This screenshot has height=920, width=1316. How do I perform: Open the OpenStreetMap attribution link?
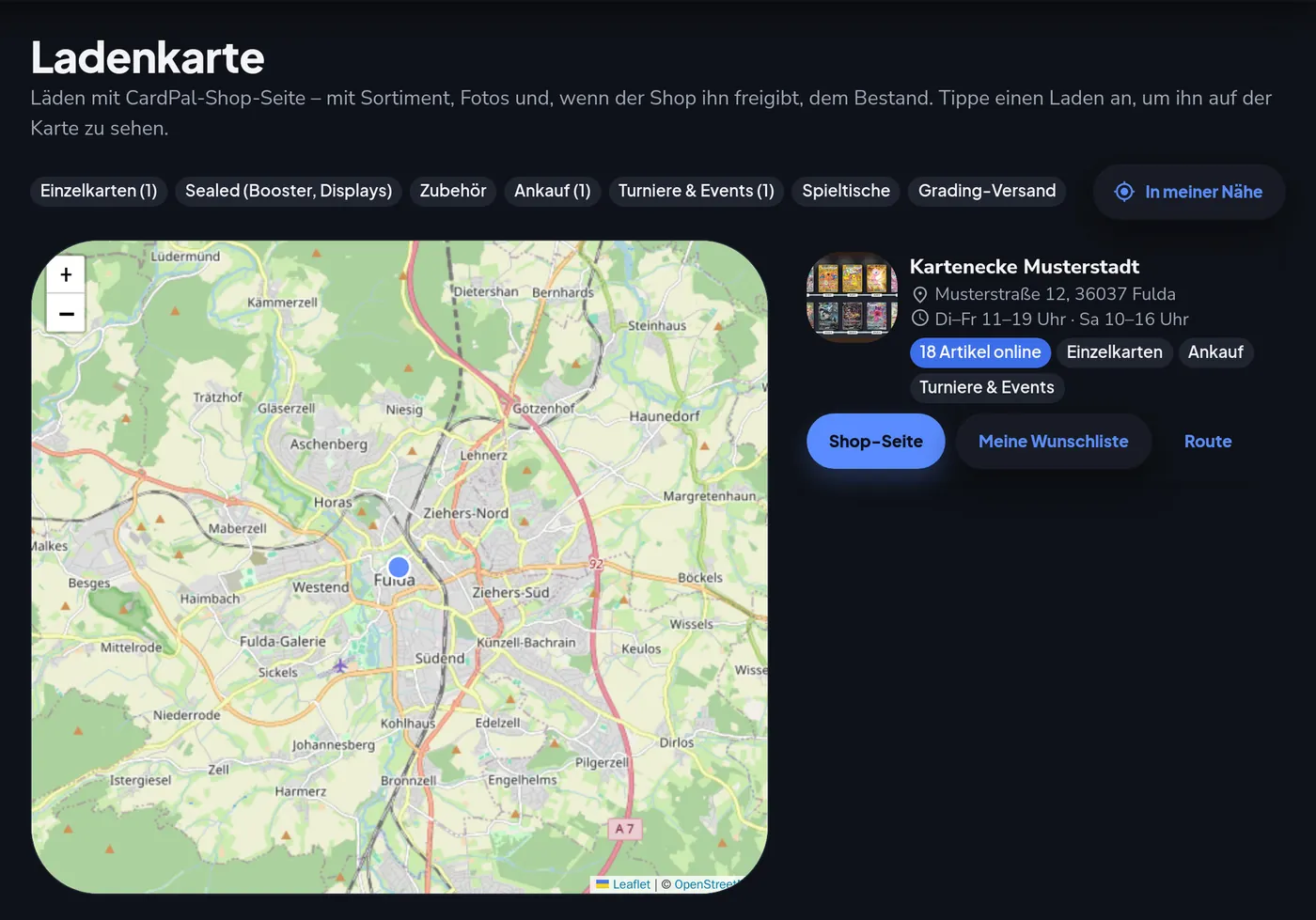coord(707,884)
